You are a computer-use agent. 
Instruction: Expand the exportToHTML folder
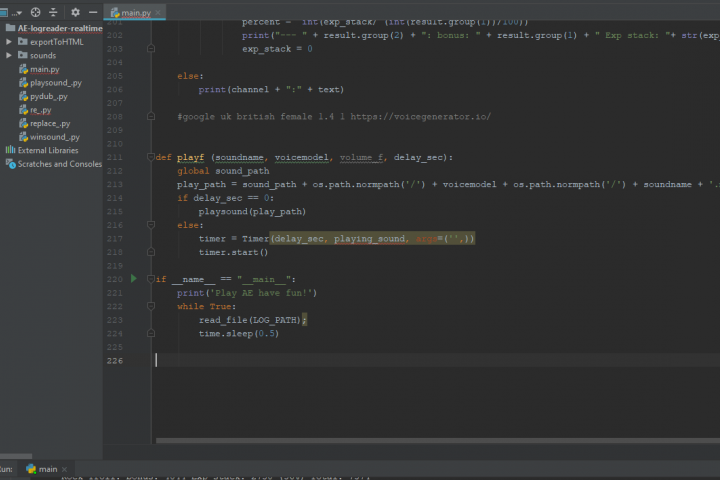click(x=9, y=42)
